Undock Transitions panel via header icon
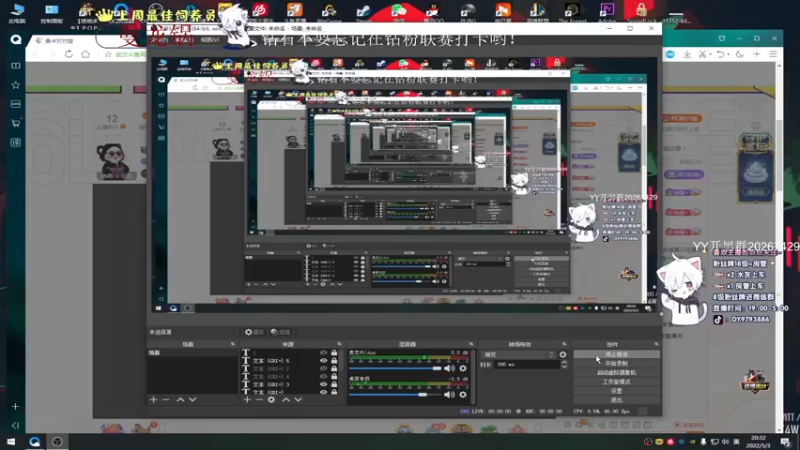The width and height of the screenshot is (800, 450). click(564, 344)
